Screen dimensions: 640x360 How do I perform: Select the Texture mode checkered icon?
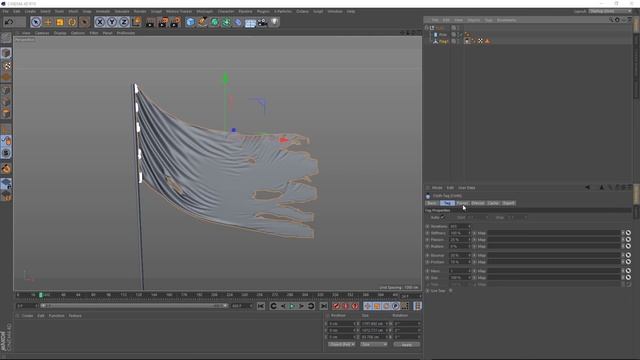point(6,65)
